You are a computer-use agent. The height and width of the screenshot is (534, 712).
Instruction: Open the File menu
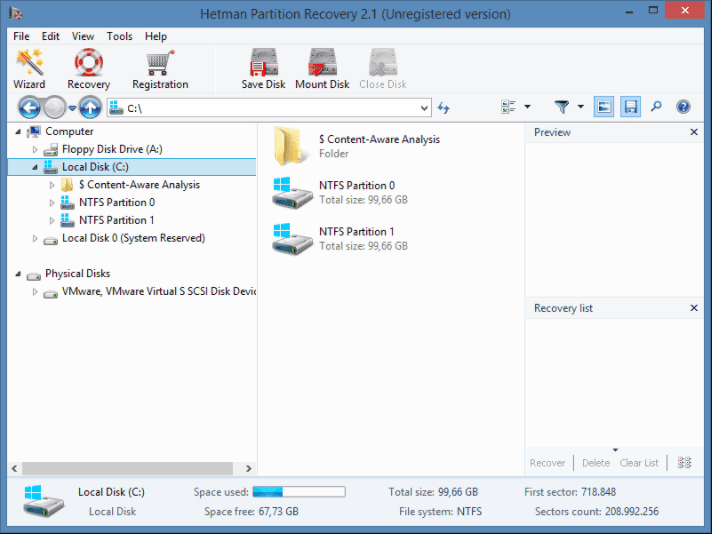(x=21, y=36)
